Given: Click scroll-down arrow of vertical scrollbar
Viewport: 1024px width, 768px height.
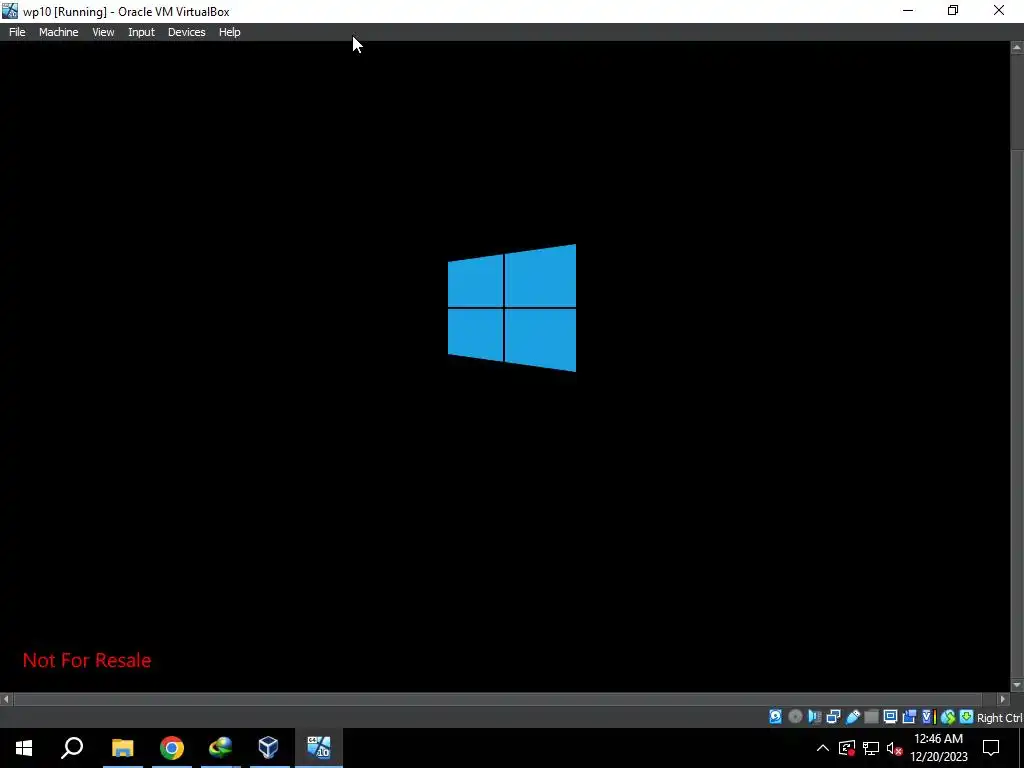Looking at the screenshot, I should [x=1017, y=685].
